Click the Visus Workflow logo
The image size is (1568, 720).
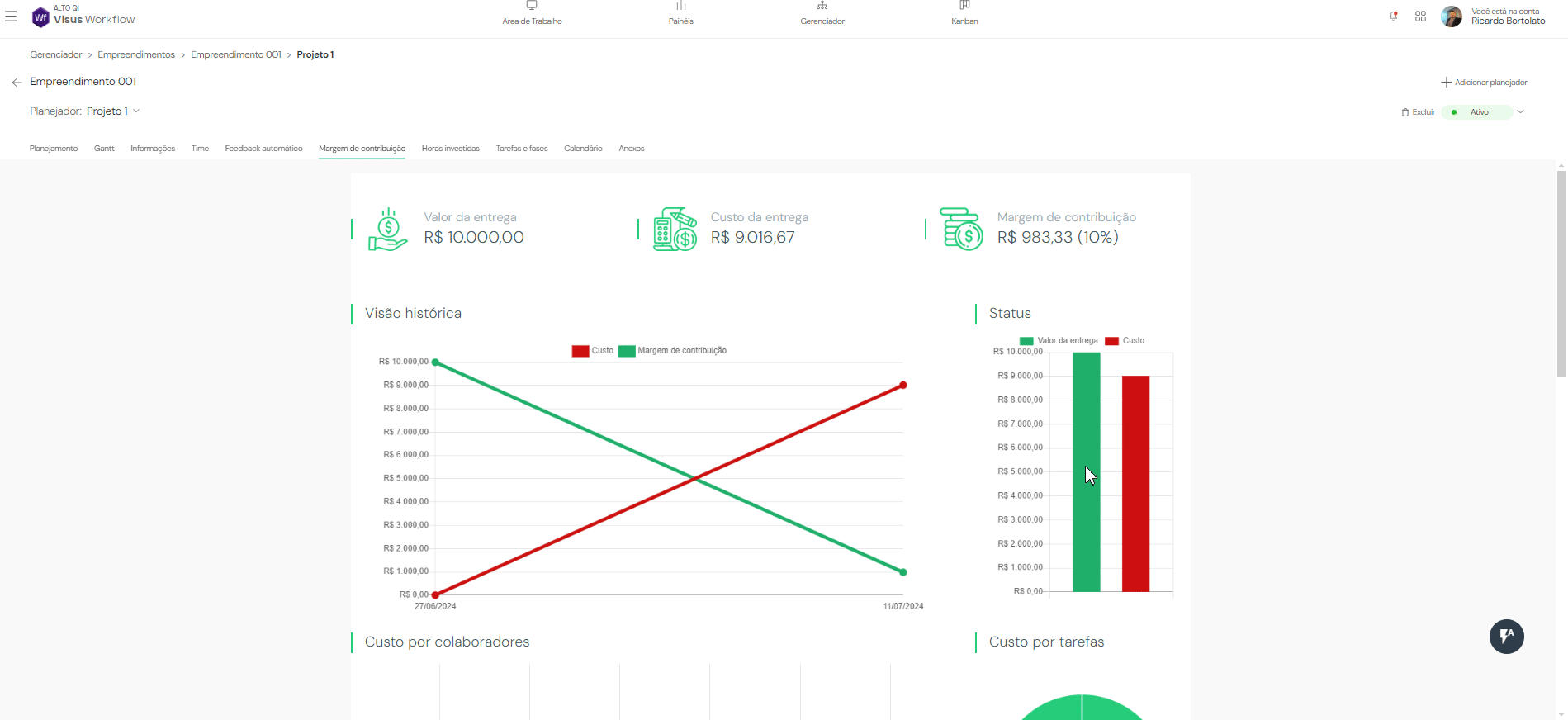83,16
